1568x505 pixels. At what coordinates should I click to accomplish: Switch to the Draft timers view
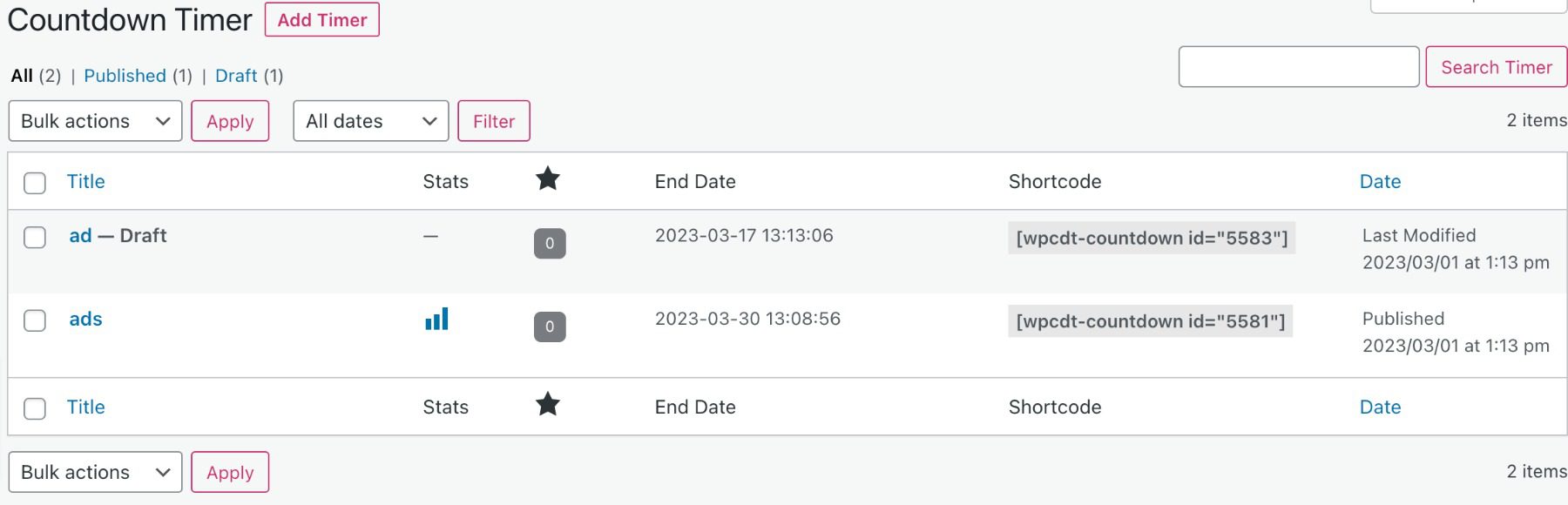236,76
